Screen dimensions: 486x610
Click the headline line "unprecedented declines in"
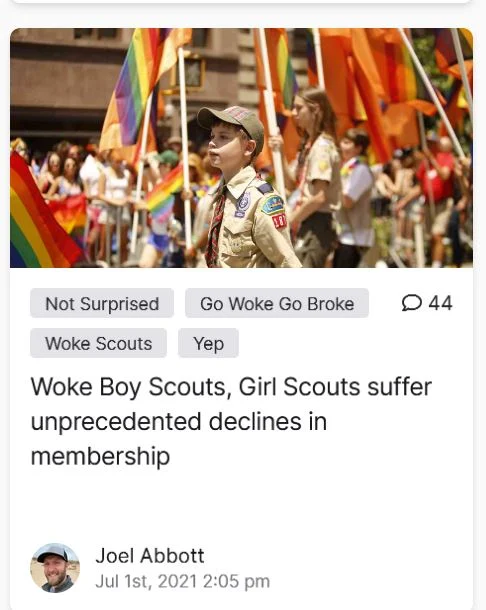tap(179, 422)
